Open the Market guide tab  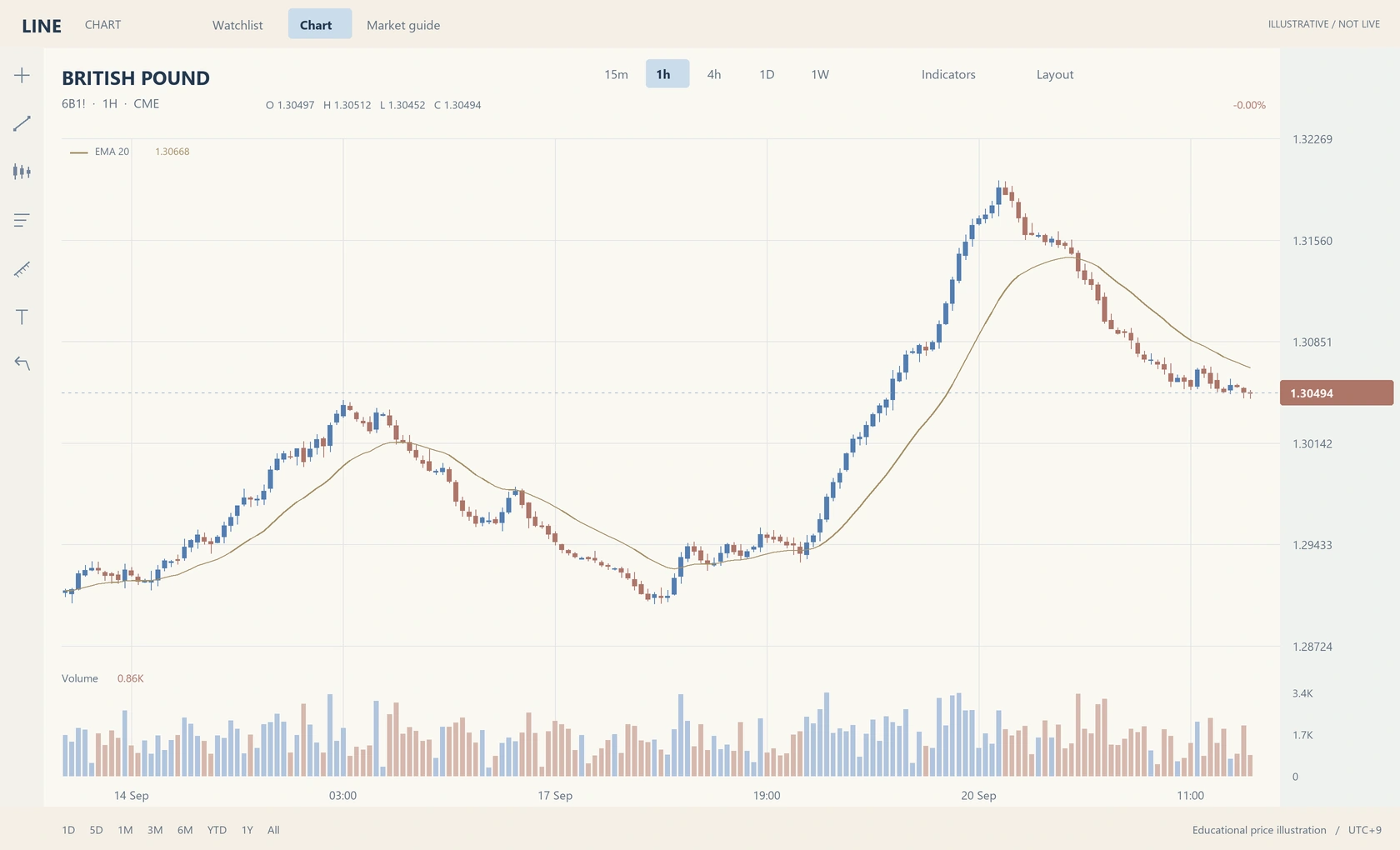403,25
